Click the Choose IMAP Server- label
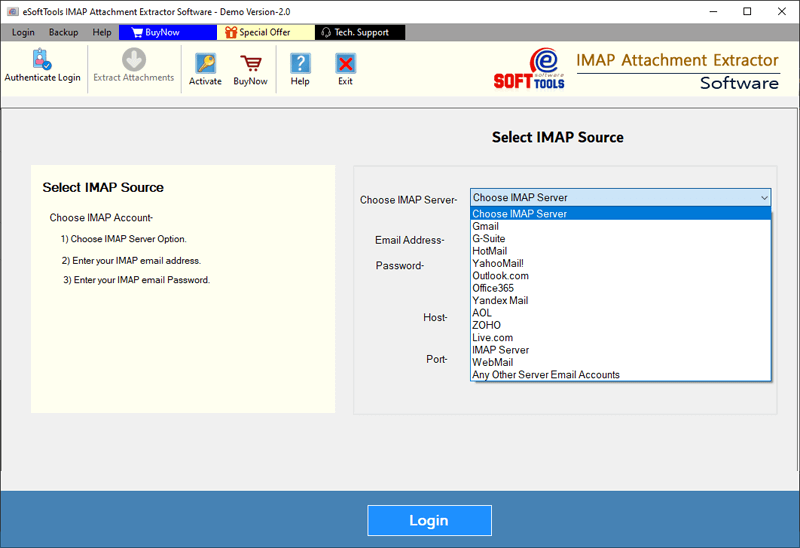This screenshot has height=548, width=800. pyautogui.click(x=408, y=200)
